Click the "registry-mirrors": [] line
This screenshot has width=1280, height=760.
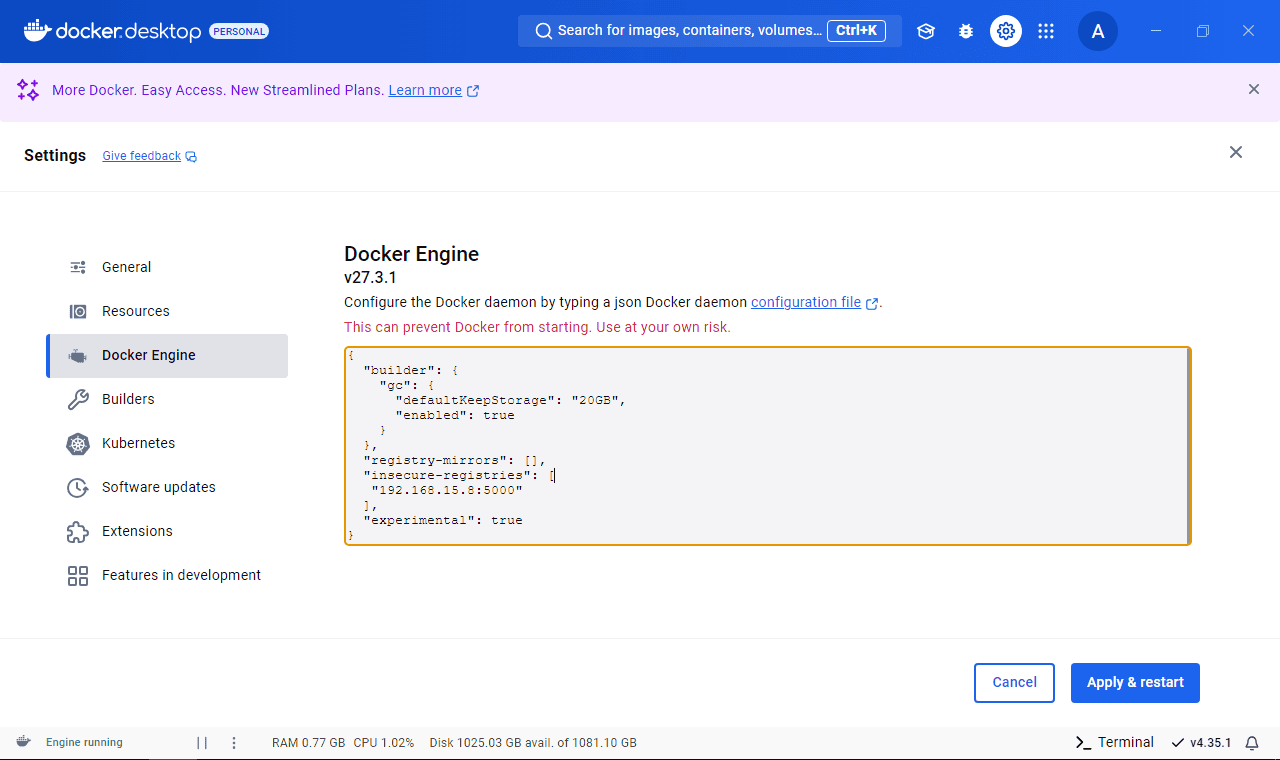point(455,460)
